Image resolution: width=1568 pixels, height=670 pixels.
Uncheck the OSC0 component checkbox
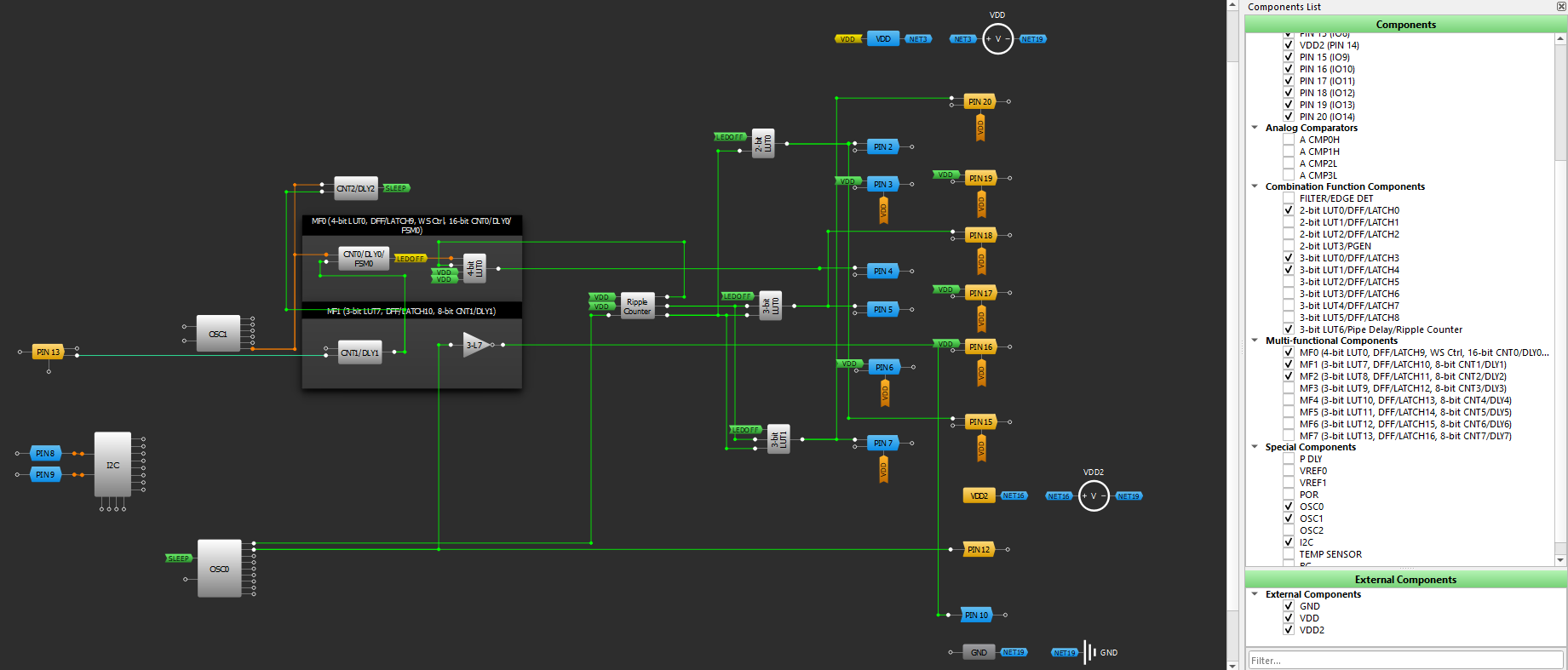[x=1289, y=507]
